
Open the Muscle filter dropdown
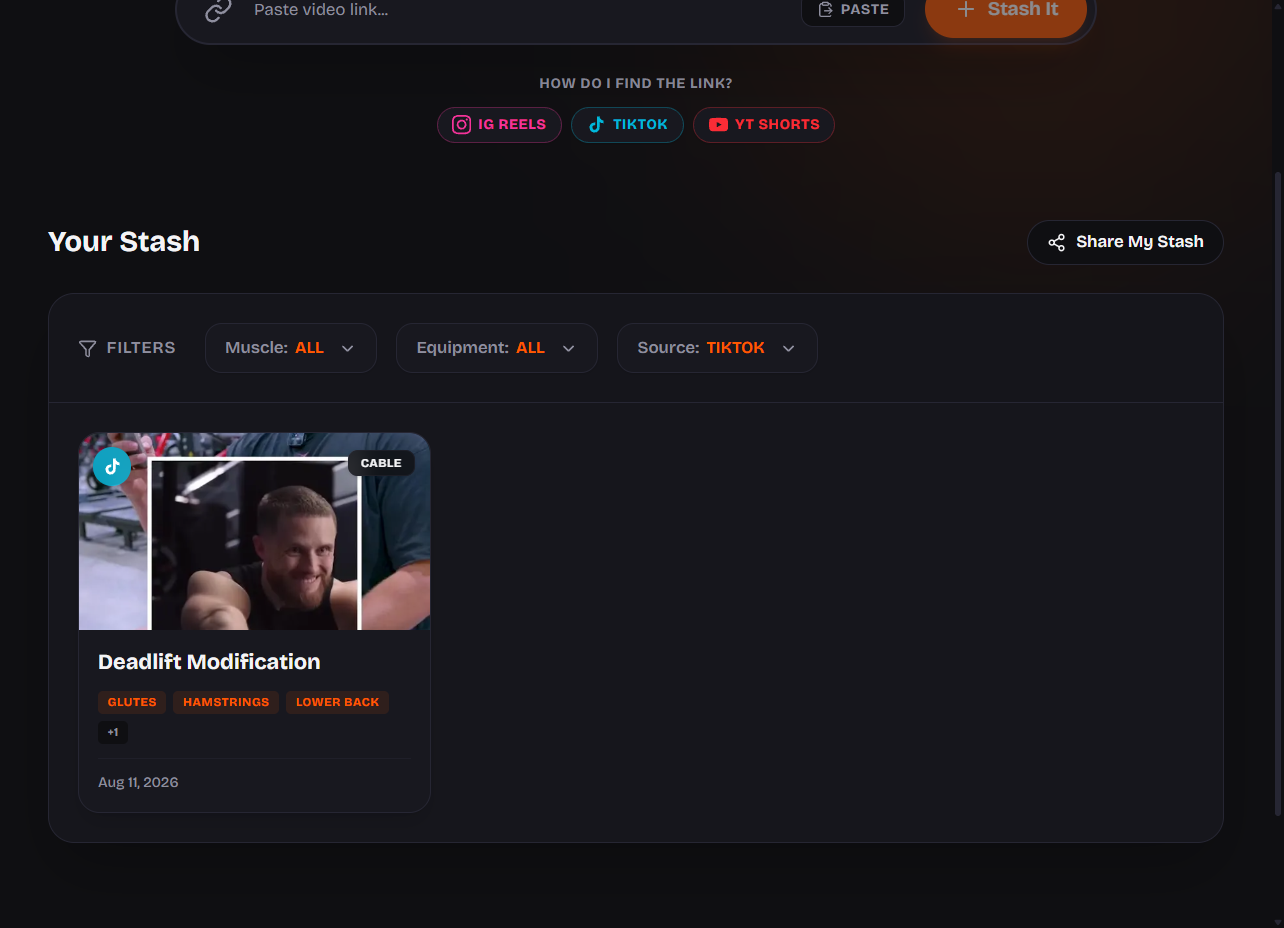point(291,348)
